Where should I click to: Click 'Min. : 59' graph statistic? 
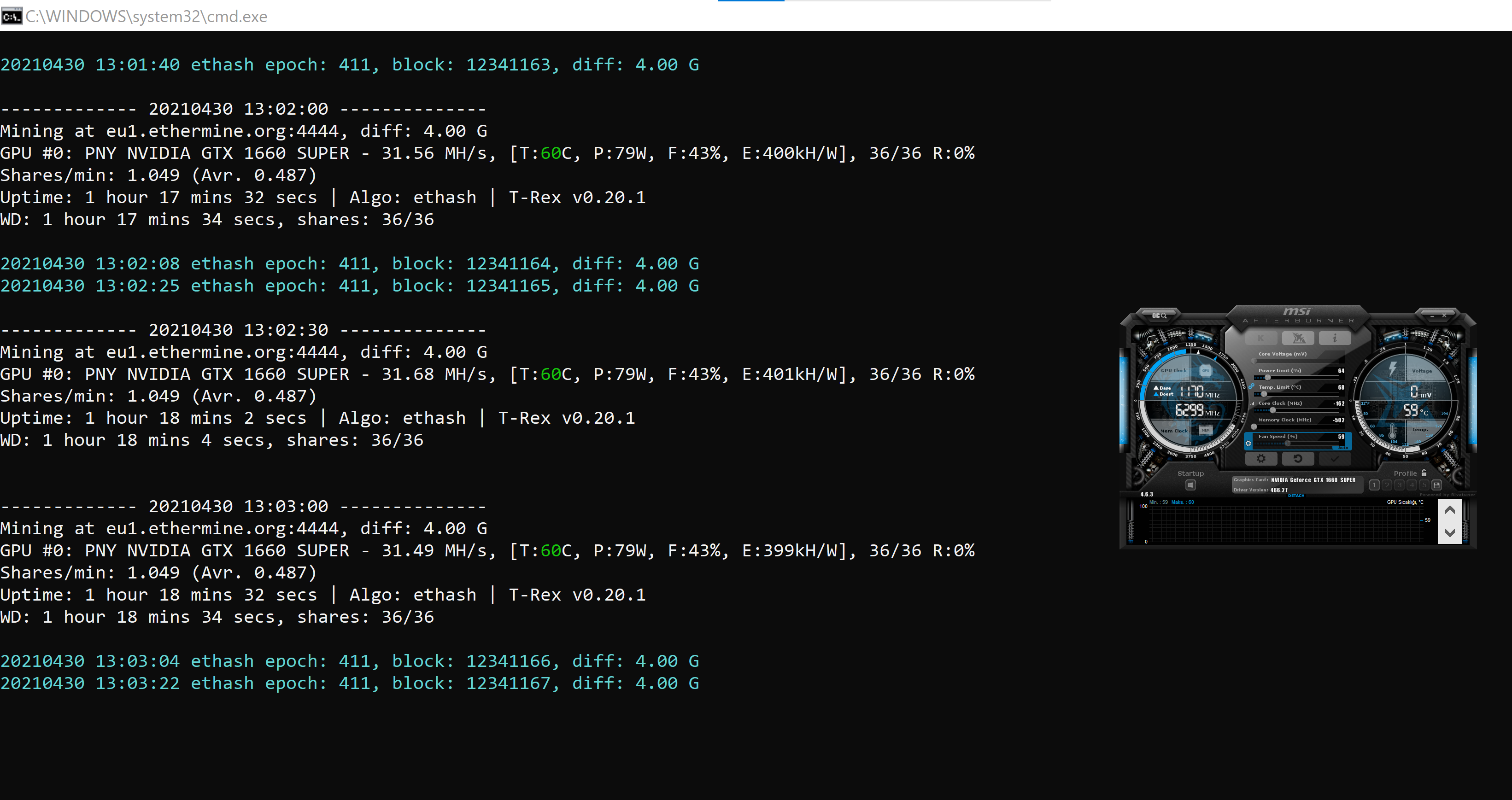pos(1159,502)
